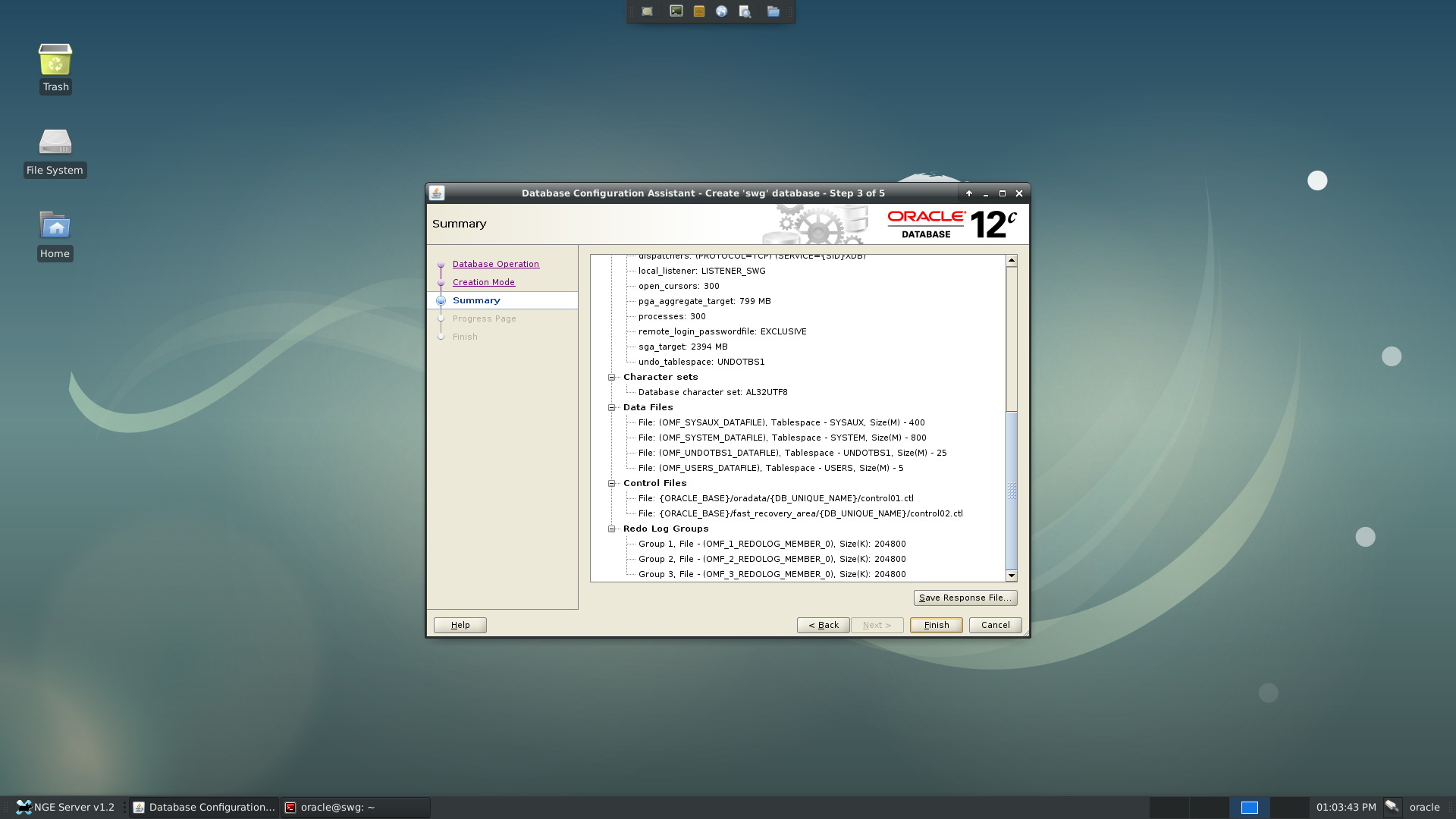Switch to oracle@swg terminal taskbar window
Image resolution: width=1456 pixels, height=819 pixels.
click(x=356, y=807)
